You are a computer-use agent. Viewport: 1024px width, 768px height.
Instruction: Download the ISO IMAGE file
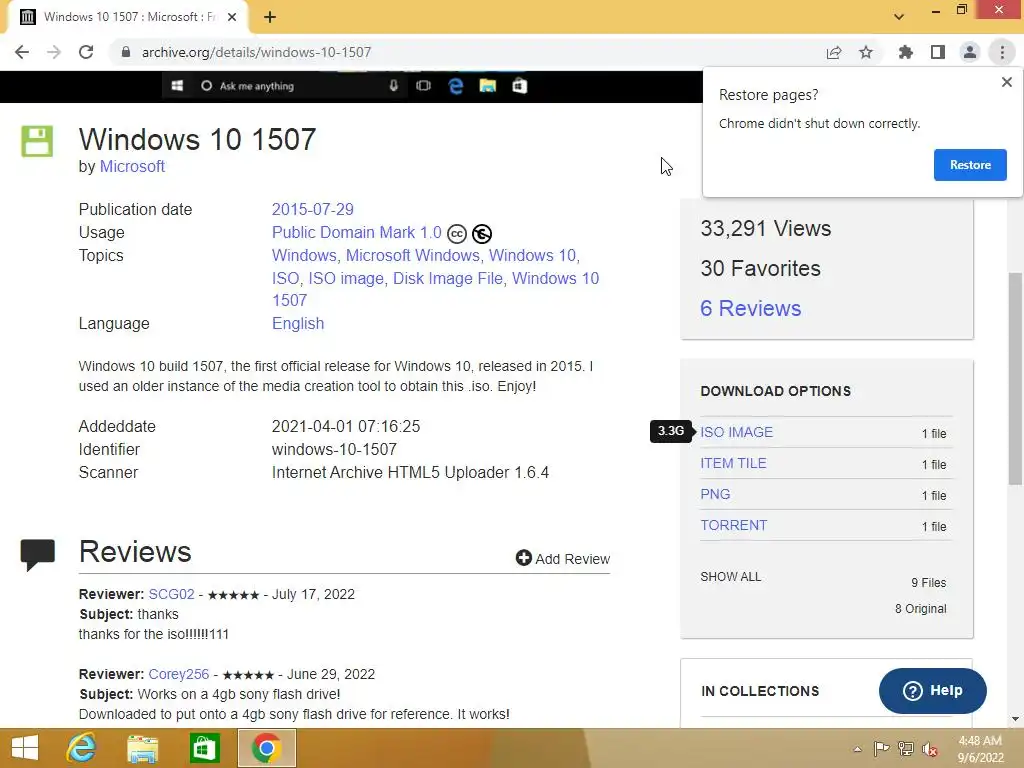coord(736,432)
